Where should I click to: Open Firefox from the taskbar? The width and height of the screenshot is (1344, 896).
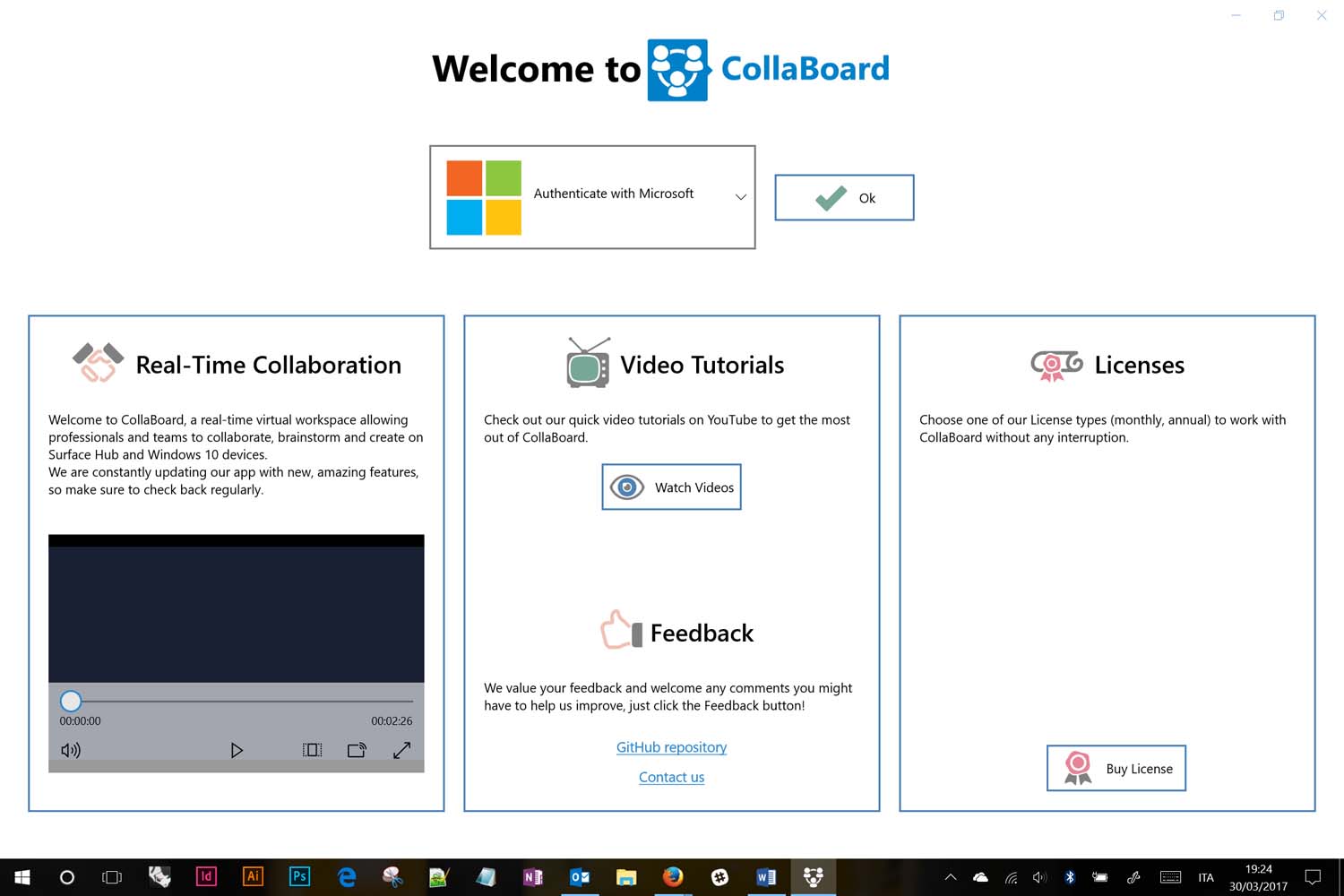673,876
